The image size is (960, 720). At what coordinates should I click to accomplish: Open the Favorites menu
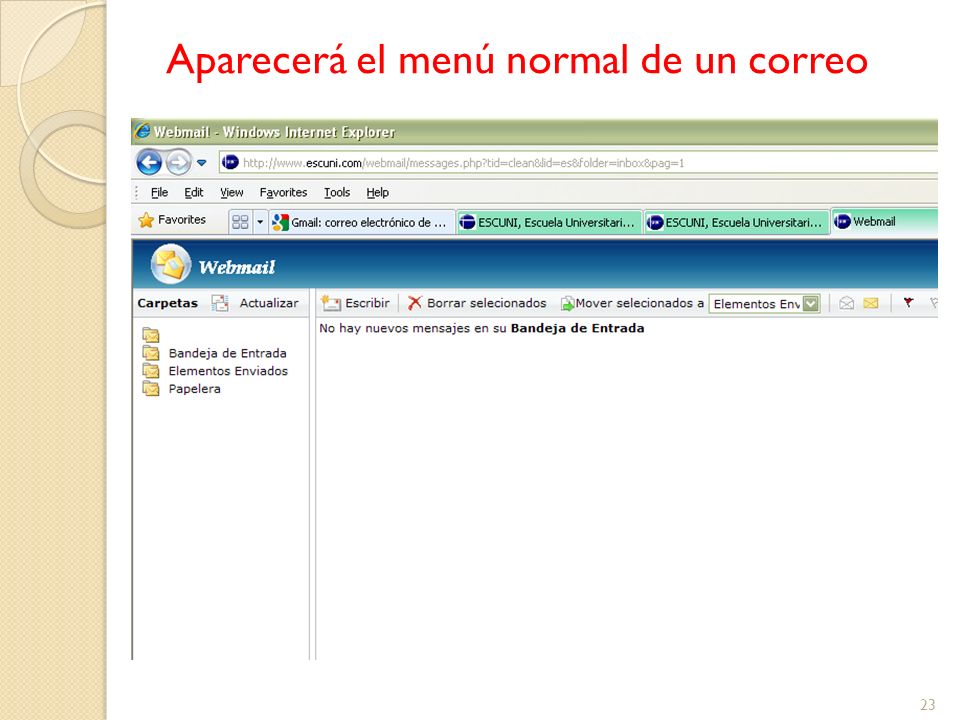(283, 192)
